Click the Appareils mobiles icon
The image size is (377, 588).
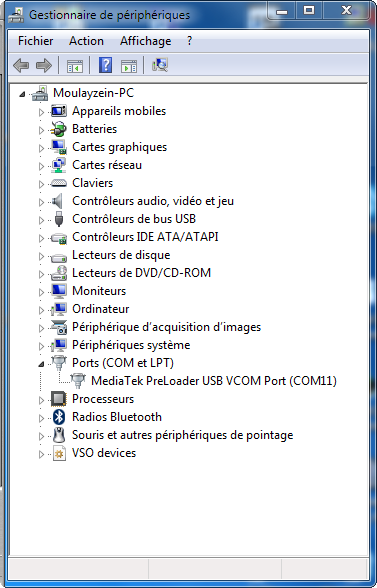pos(59,111)
